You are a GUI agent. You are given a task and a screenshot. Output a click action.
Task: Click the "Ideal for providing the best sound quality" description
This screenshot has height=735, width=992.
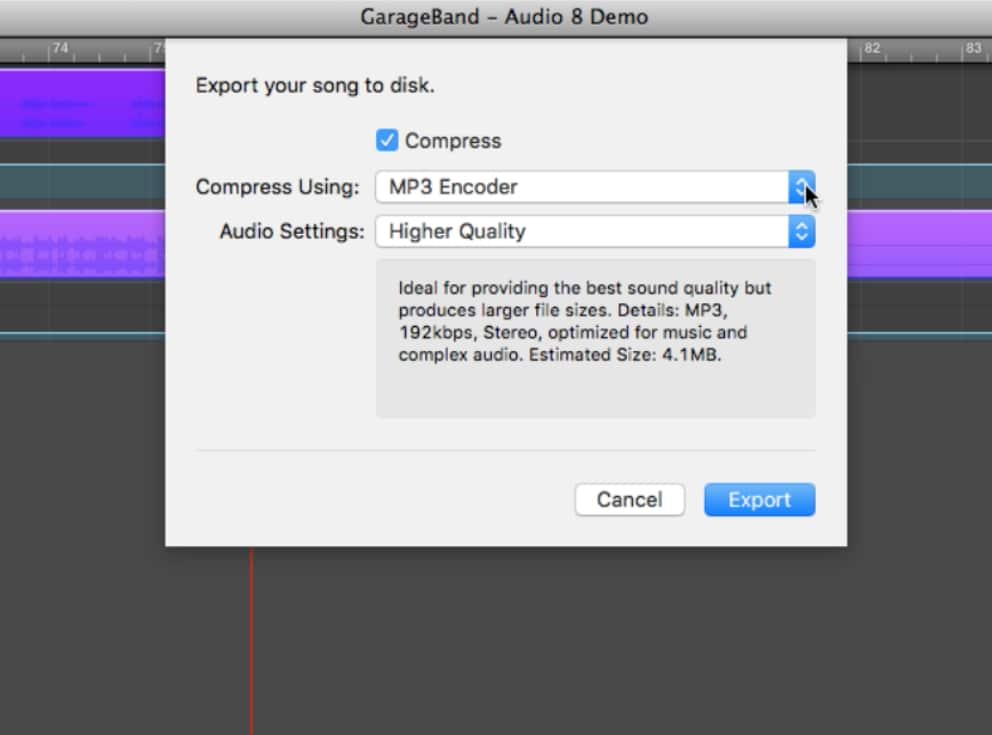point(585,321)
